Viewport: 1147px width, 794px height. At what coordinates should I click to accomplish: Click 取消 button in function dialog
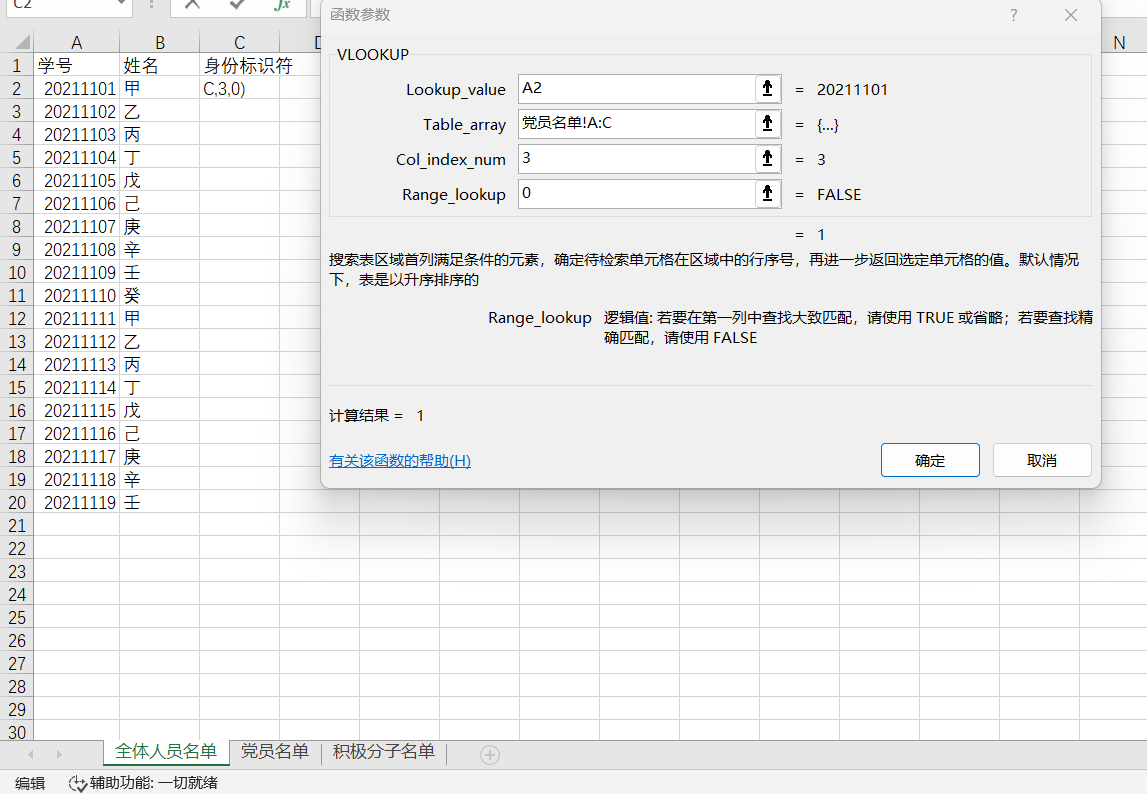[x=1042, y=460]
